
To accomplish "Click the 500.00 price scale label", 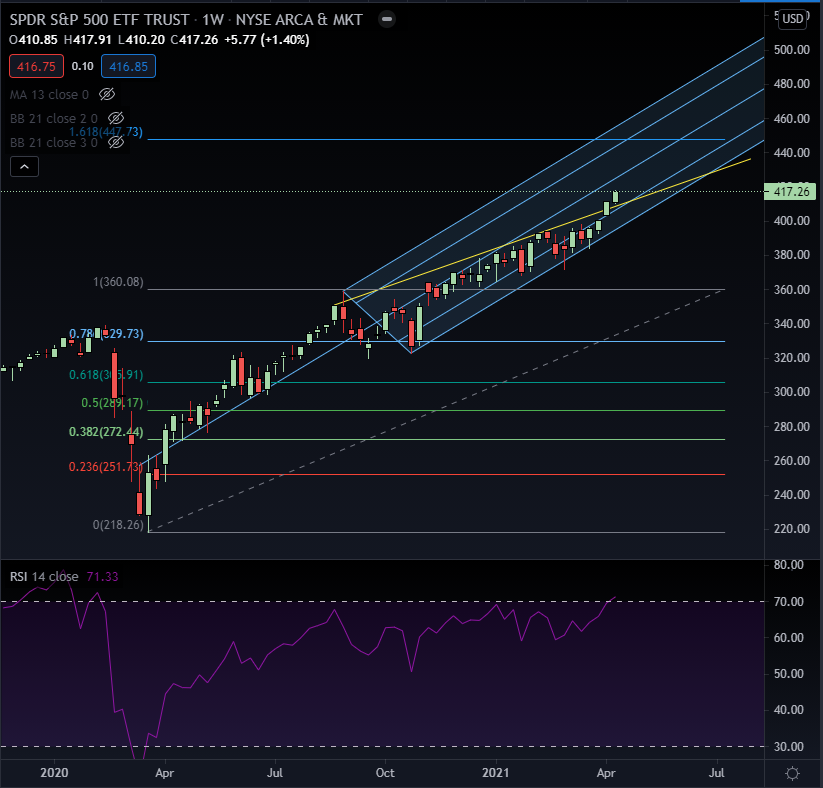I will 792,50.
